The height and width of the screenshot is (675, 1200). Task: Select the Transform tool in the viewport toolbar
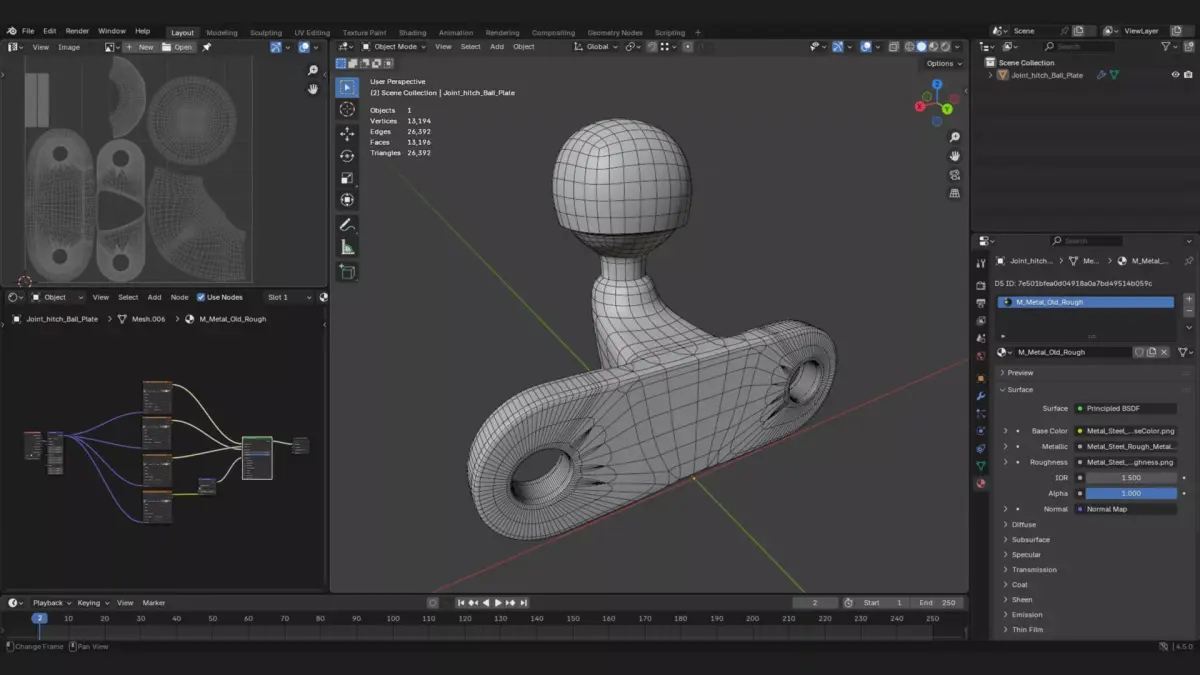347,200
